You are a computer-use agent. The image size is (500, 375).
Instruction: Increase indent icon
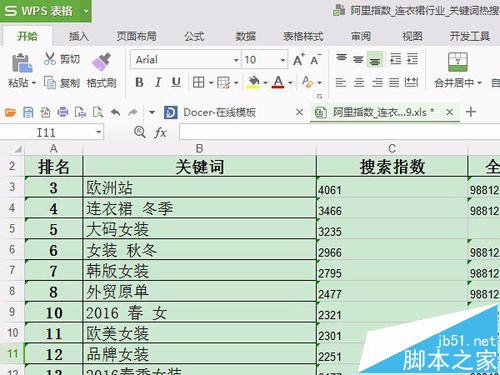[412, 59]
